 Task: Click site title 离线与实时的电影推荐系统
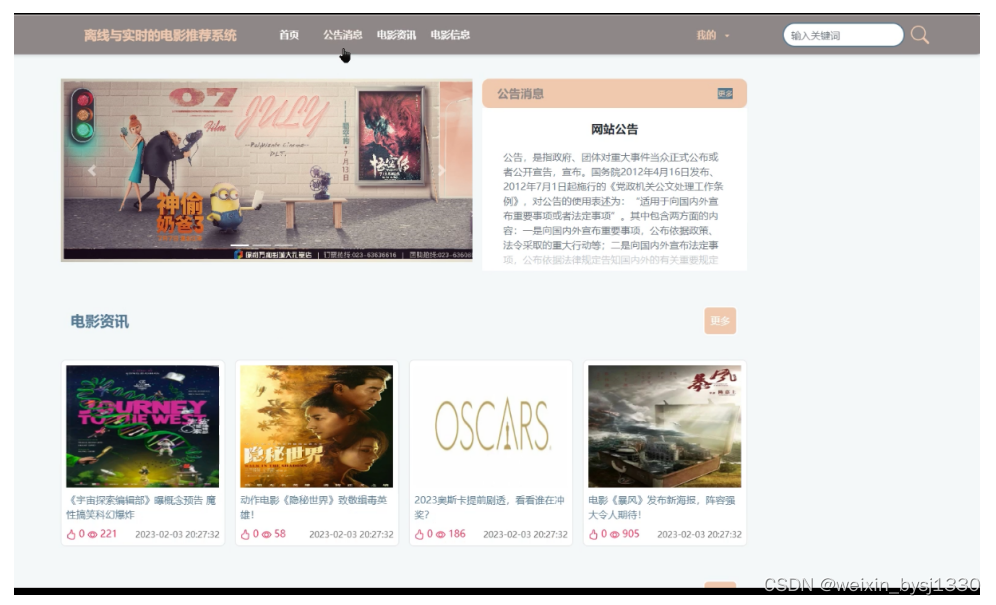160,35
